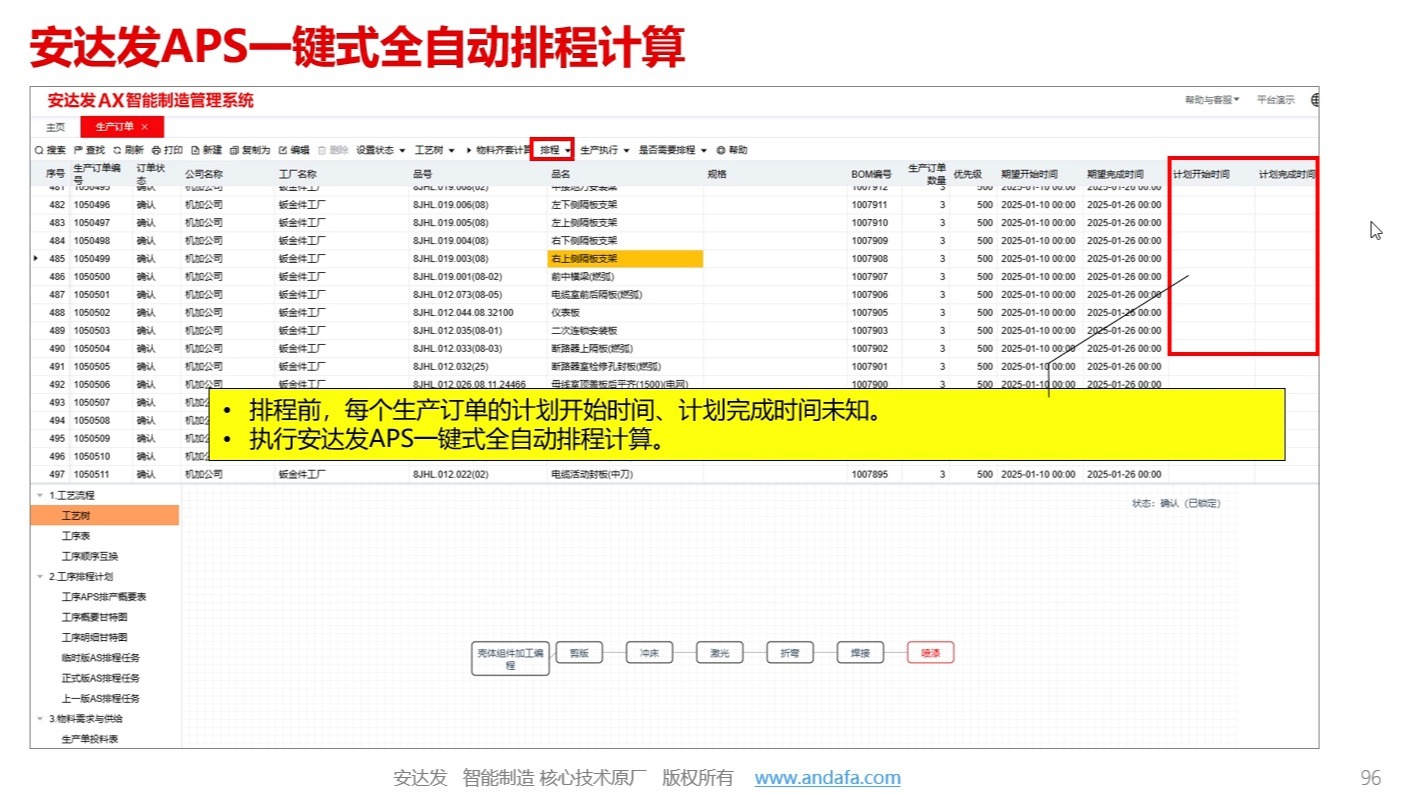1415x795 pixels.
Task: Open the 设置状态 dropdown
Action: point(381,150)
